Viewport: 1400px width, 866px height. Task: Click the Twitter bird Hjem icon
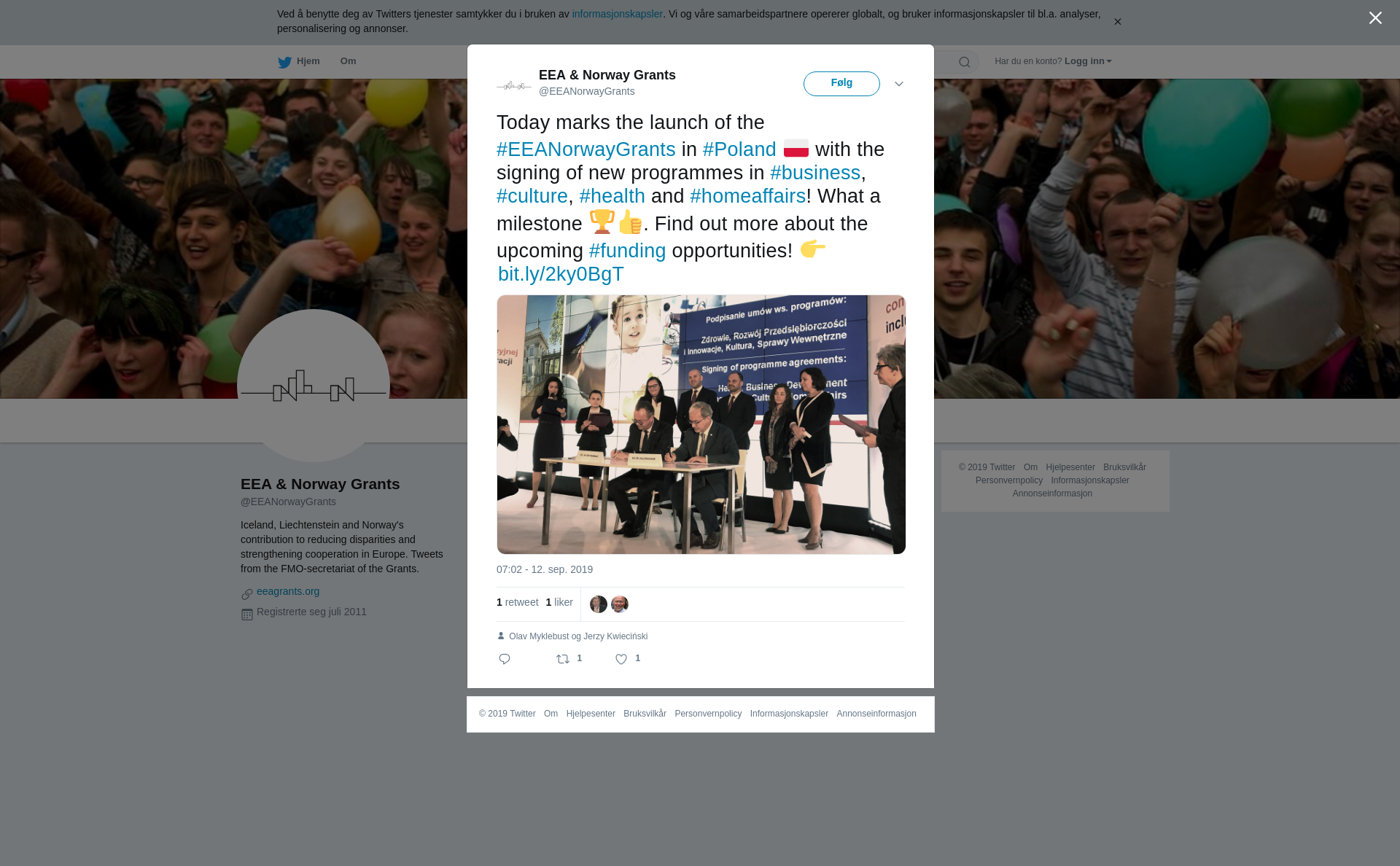(x=284, y=62)
